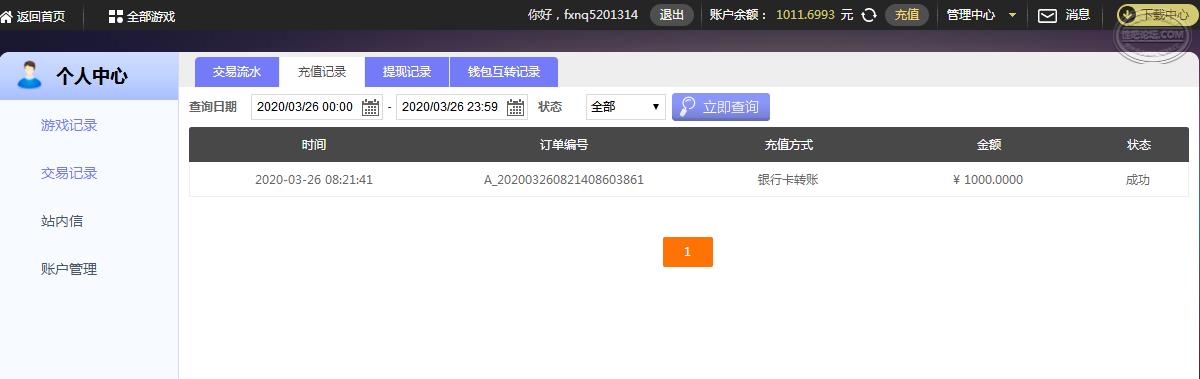The width and height of the screenshot is (1200, 379).
Task: Open 游戏记录 in the sidebar
Action: tap(69, 125)
